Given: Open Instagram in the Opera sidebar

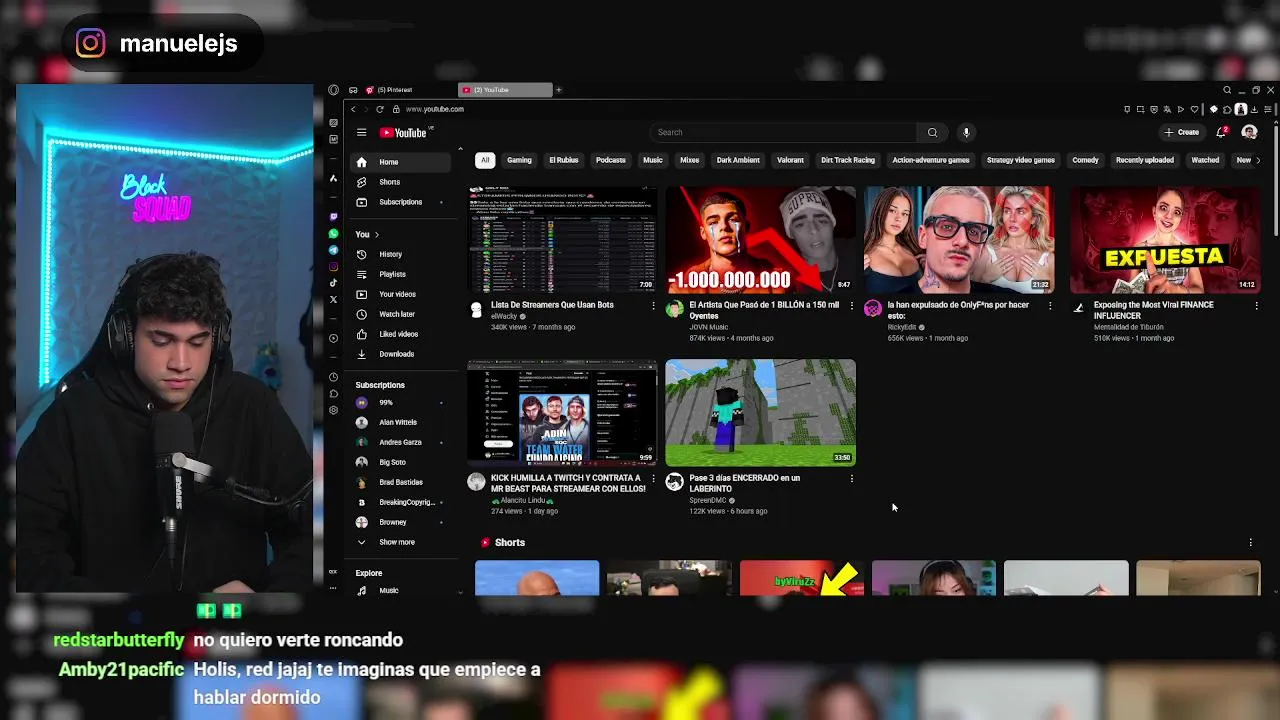Looking at the screenshot, I should point(333,266).
